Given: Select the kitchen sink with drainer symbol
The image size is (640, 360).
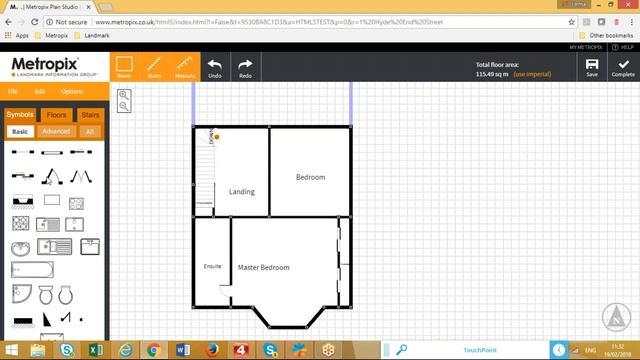Looking at the screenshot, I should [x=55, y=247].
